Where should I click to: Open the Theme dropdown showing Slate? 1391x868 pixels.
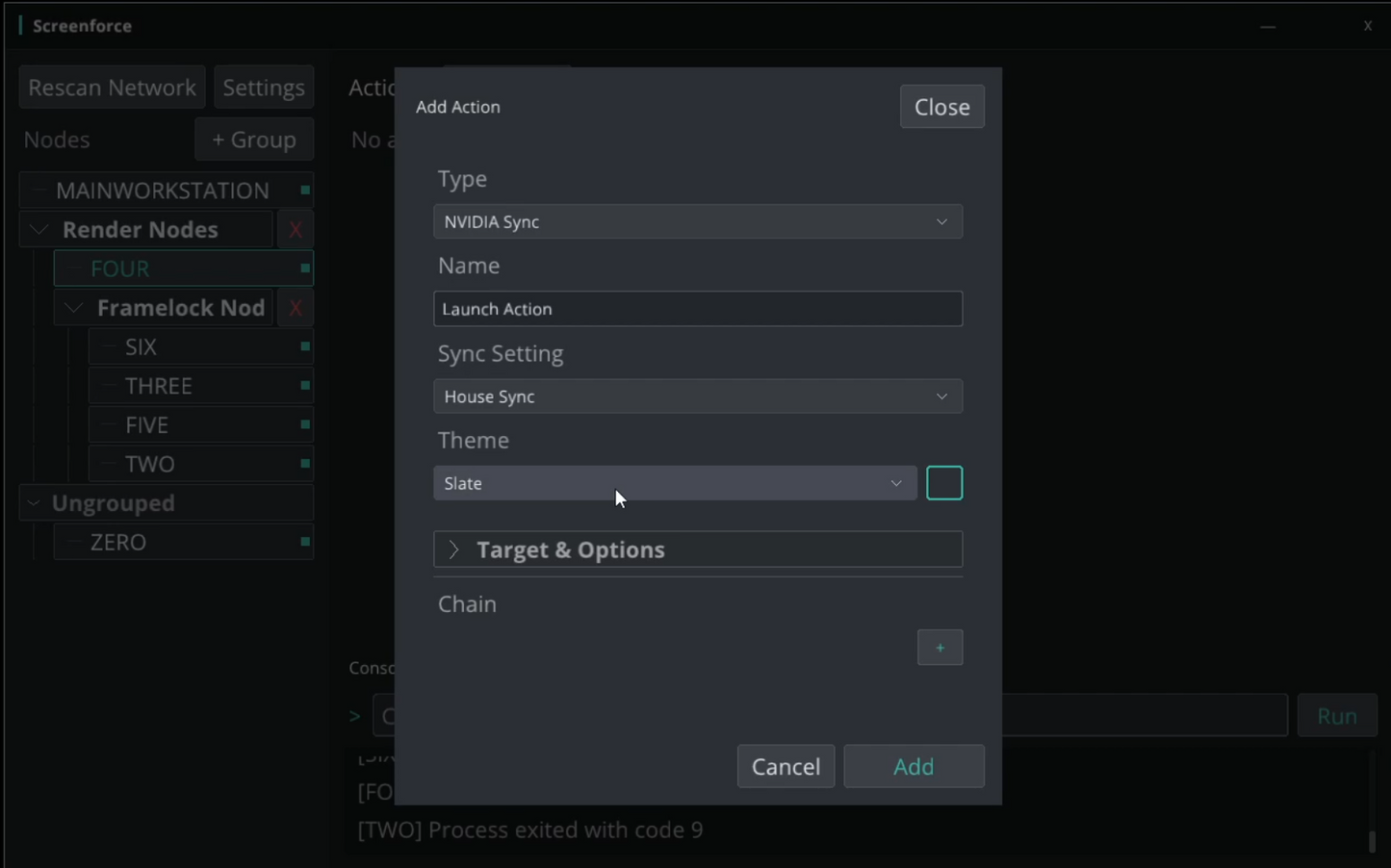[675, 483]
